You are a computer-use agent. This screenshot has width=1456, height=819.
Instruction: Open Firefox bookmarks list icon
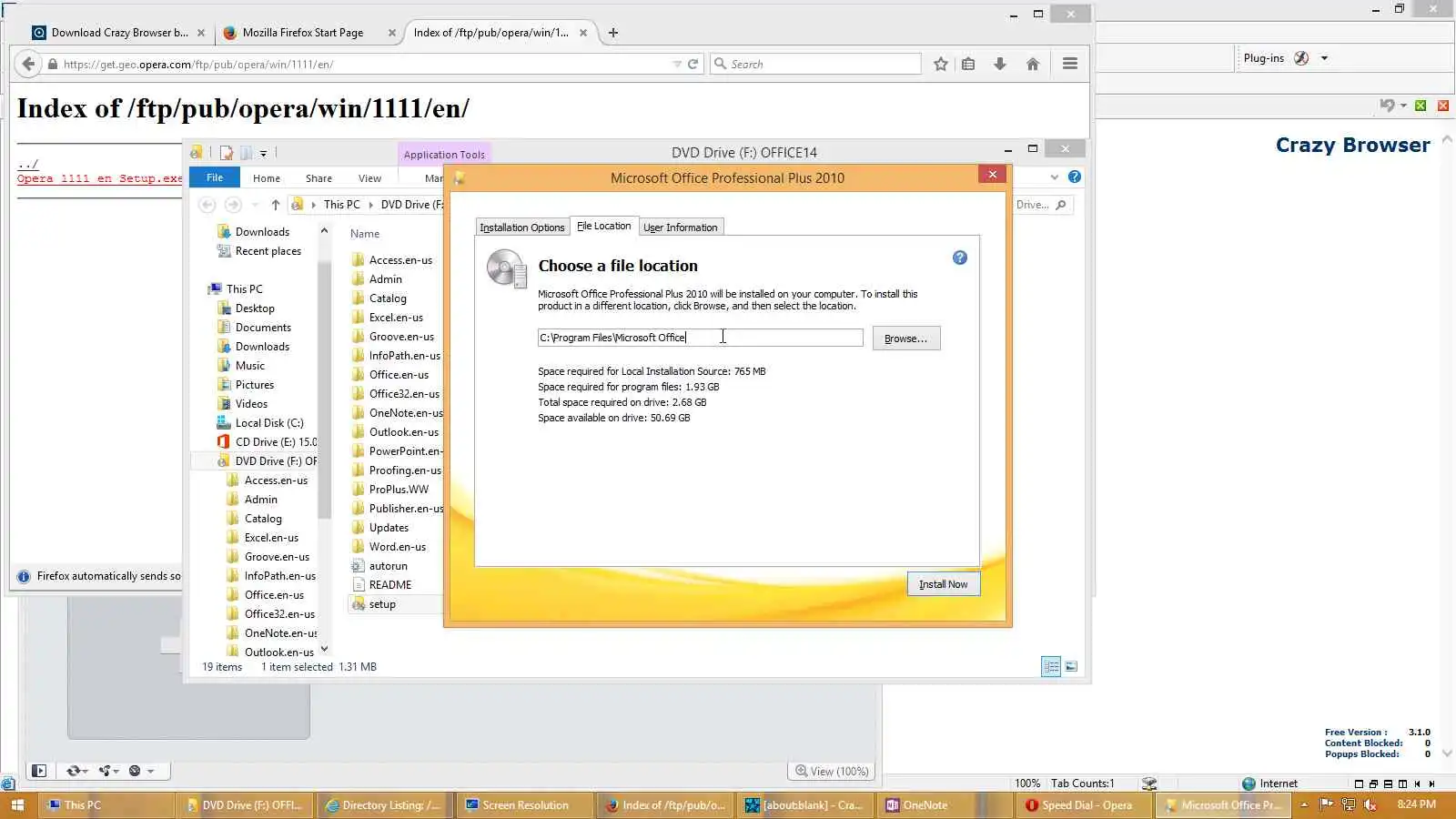968,64
